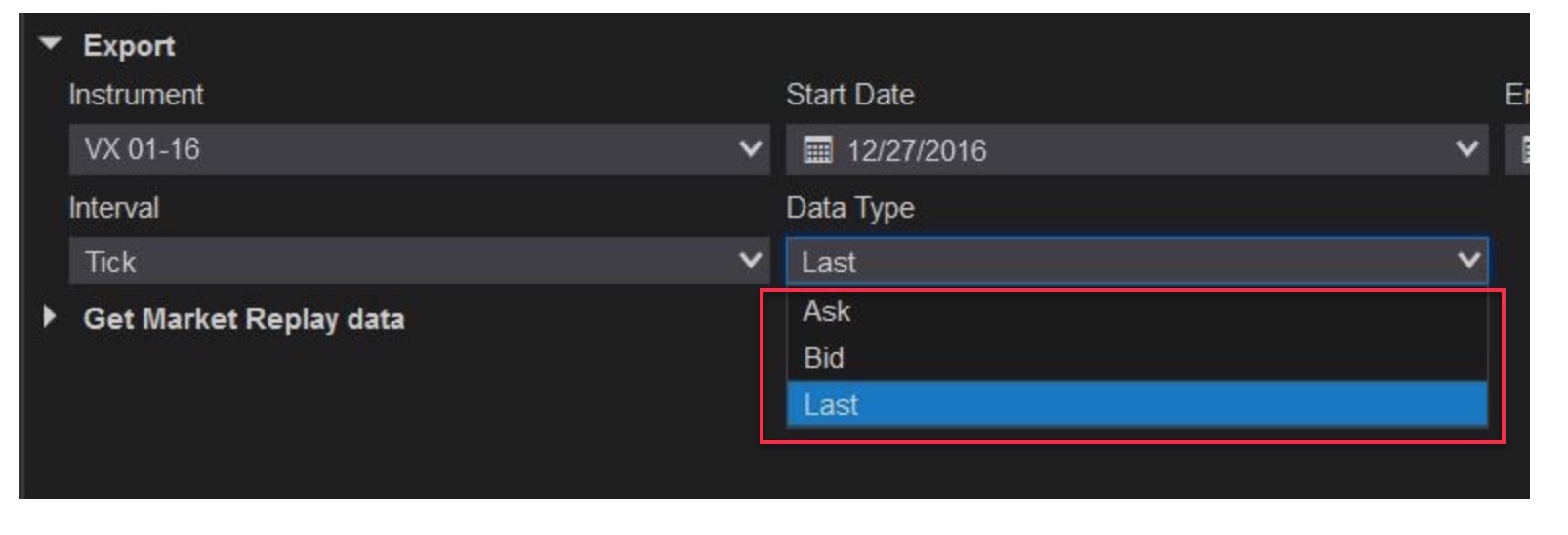Collapse the Export section triangle

tap(51, 44)
